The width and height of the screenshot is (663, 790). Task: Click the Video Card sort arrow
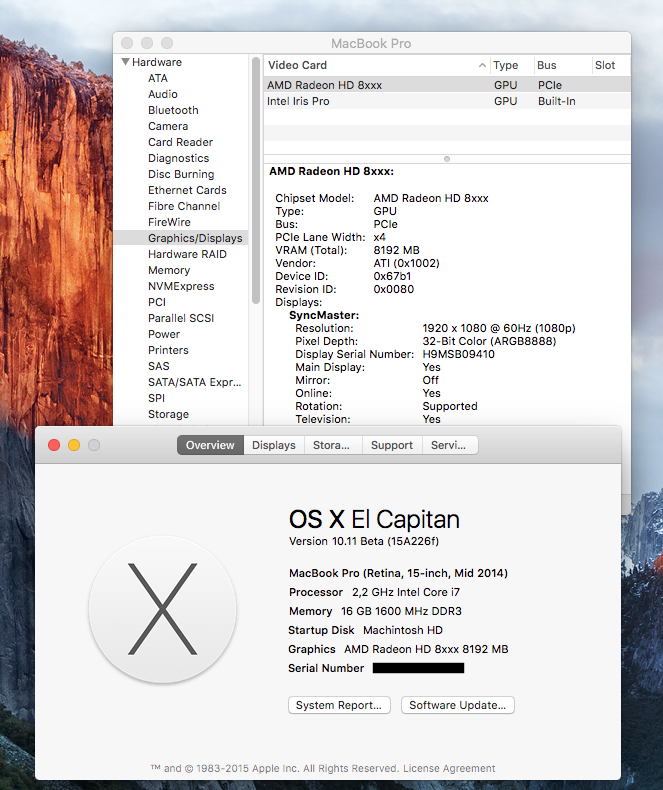tap(482, 65)
